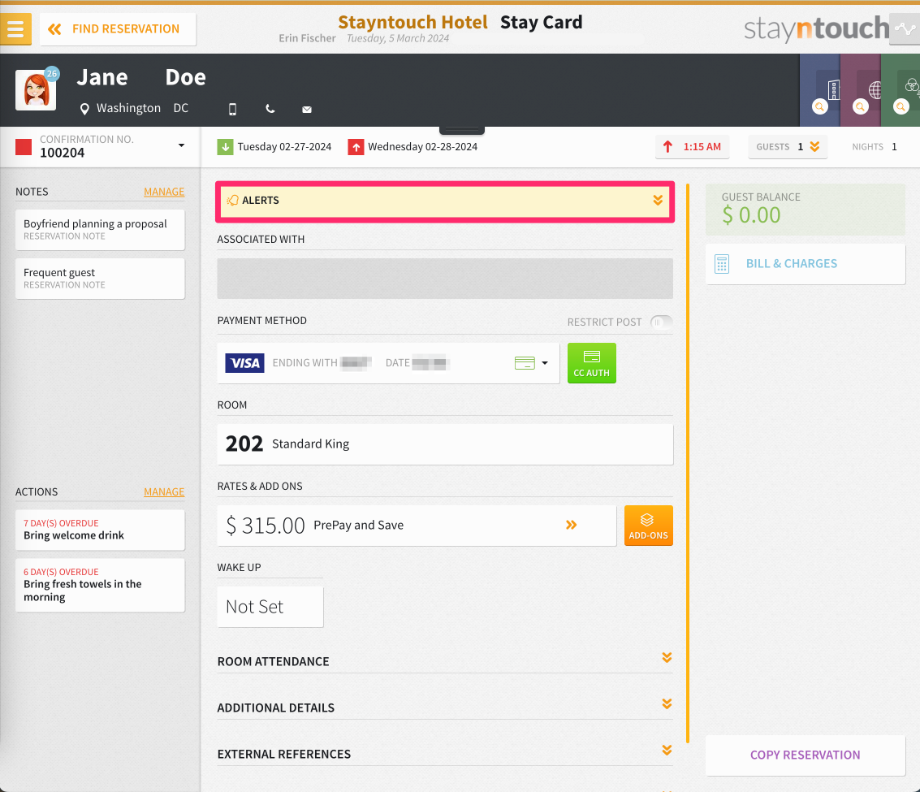Click Manage link beside Actions
Screen dimensions: 920x792
[x=164, y=492]
